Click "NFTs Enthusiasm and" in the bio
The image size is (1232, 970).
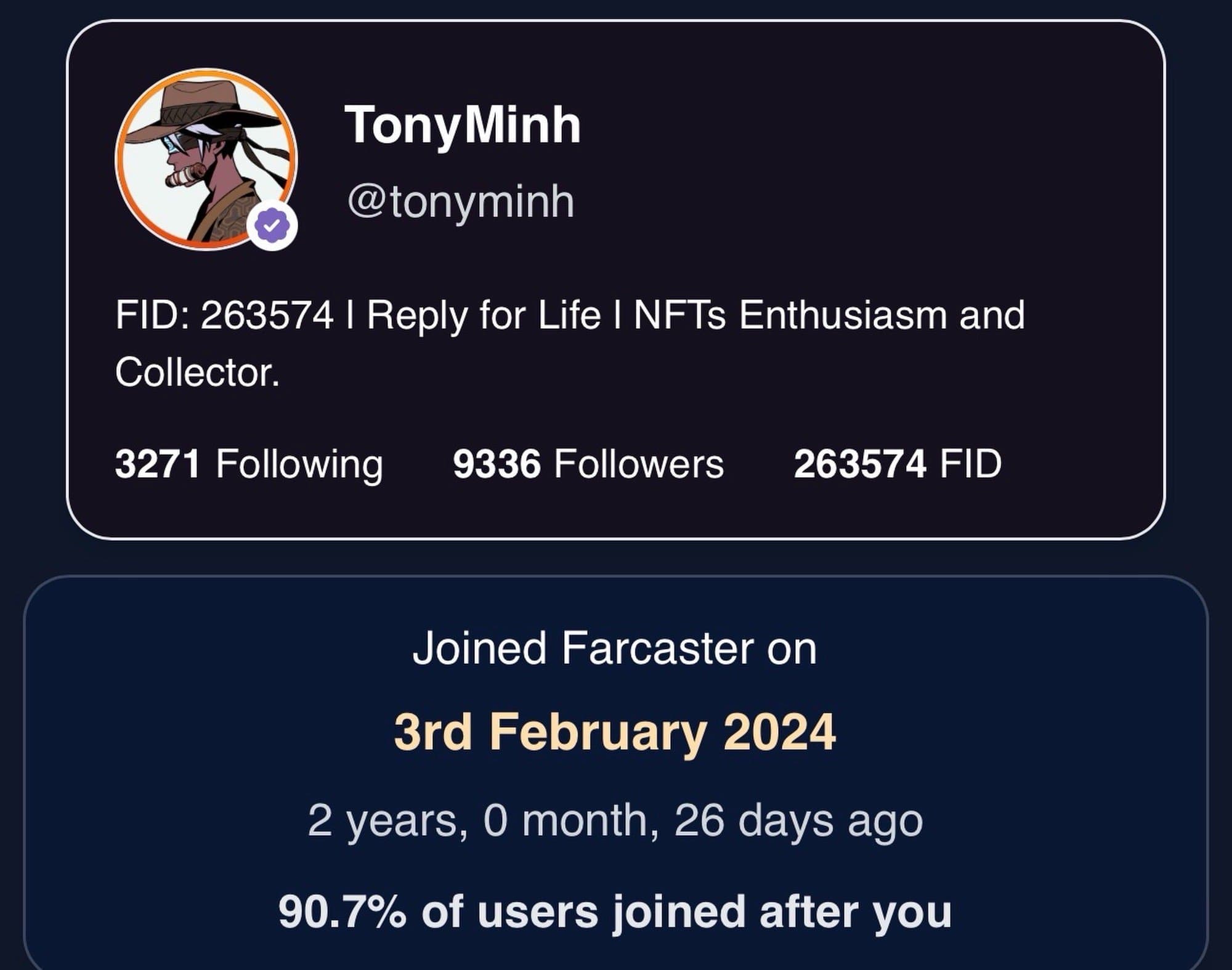pyautogui.click(x=829, y=315)
